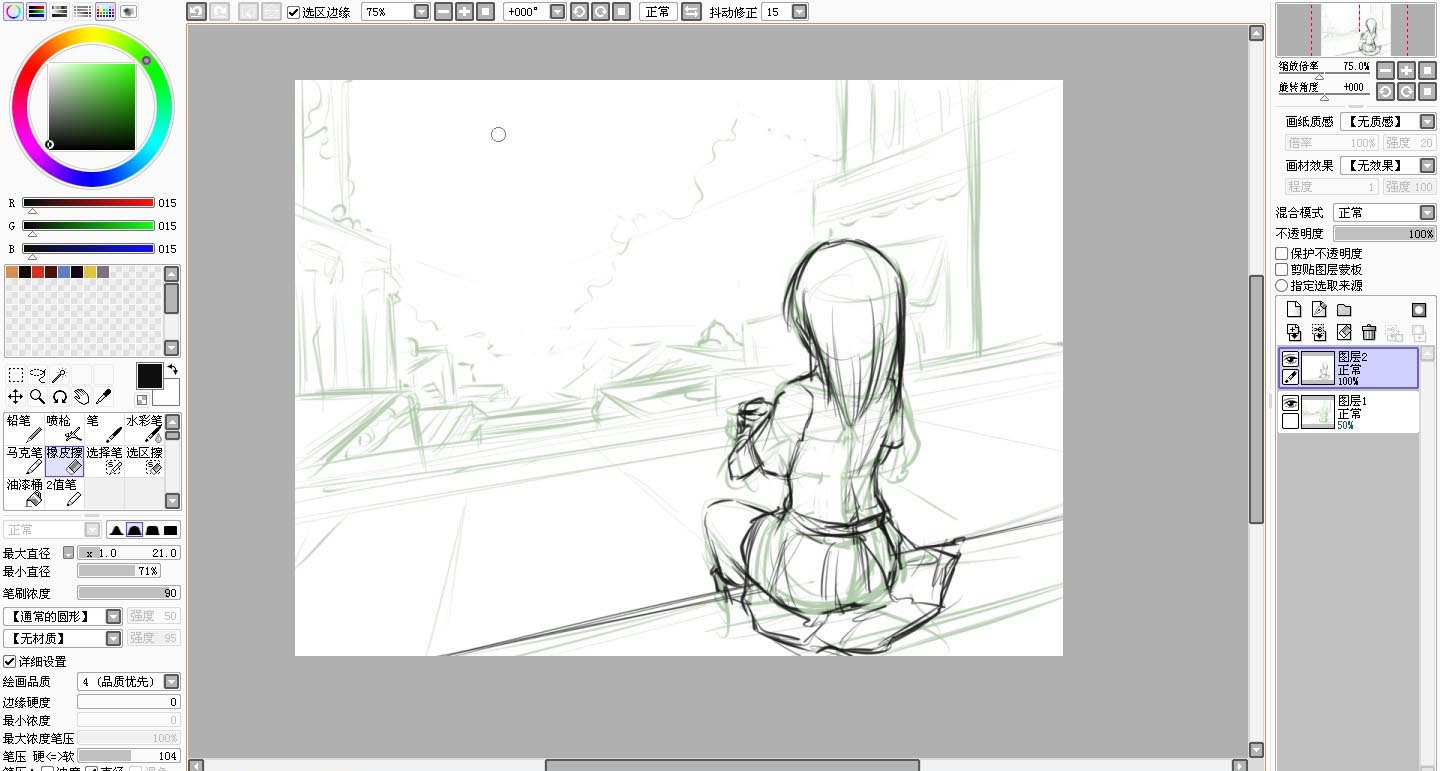Open the 画纸质感 paper texture dropdown
The width and height of the screenshot is (1440, 771).
click(x=1427, y=121)
